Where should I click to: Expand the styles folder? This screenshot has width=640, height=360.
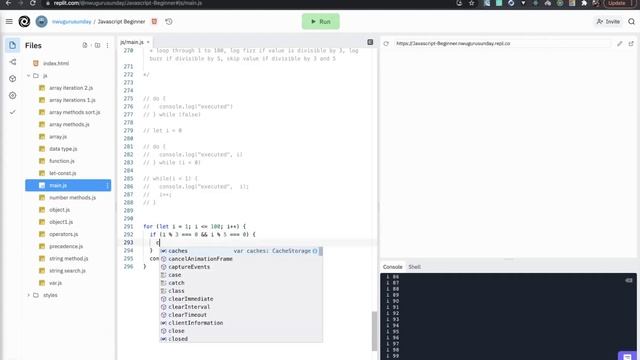pos(29,295)
